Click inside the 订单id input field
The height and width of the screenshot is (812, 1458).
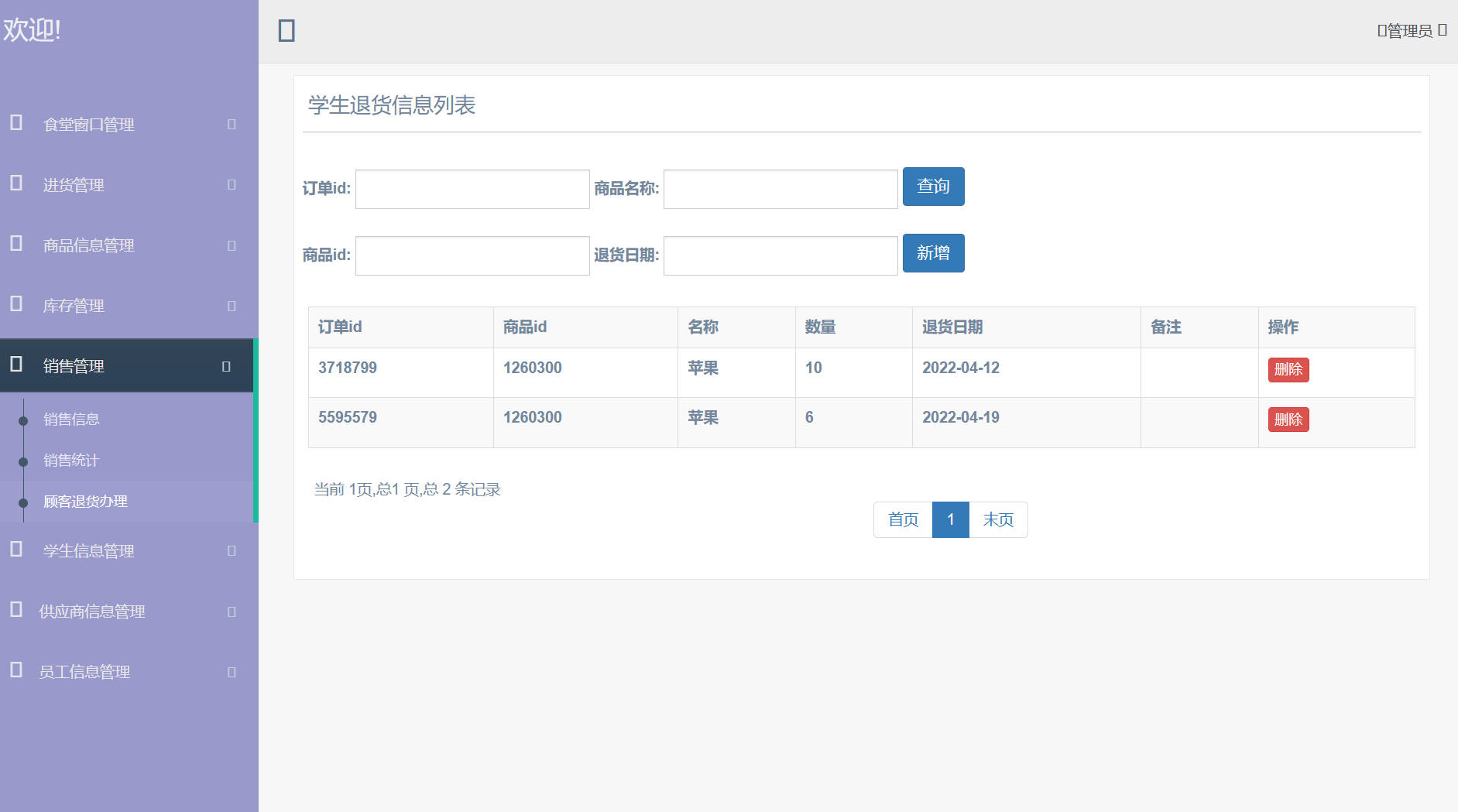click(472, 189)
